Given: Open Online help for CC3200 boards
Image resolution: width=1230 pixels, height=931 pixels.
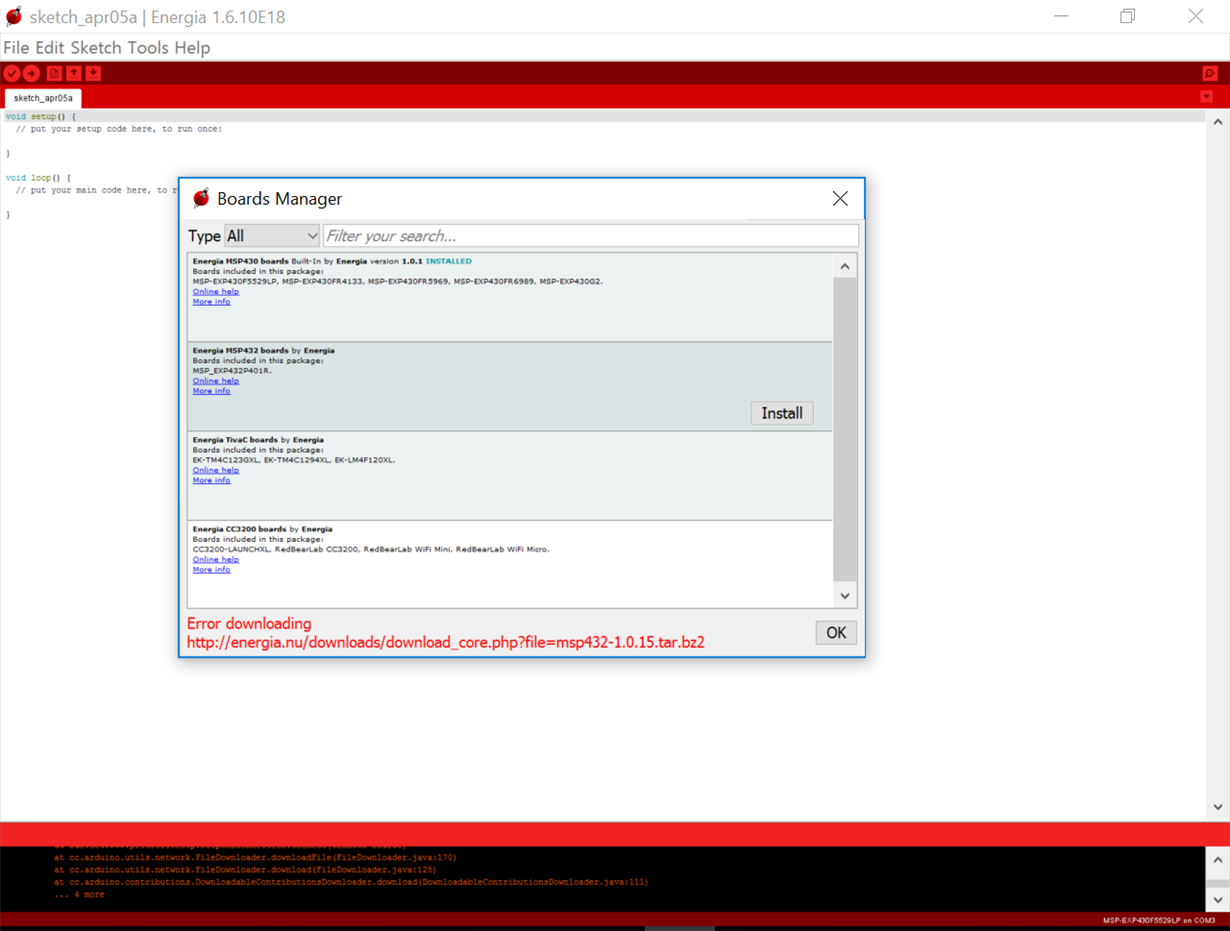Looking at the screenshot, I should pyautogui.click(x=216, y=559).
